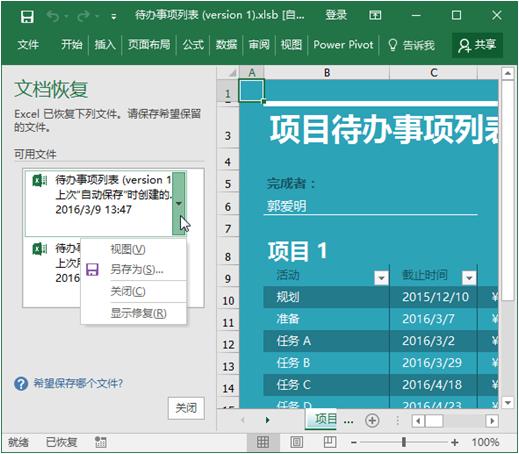Image resolution: width=519 pixels, height=454 pixels.
Task: Switch to the 视图 ribbon tab
Action: 291,44
